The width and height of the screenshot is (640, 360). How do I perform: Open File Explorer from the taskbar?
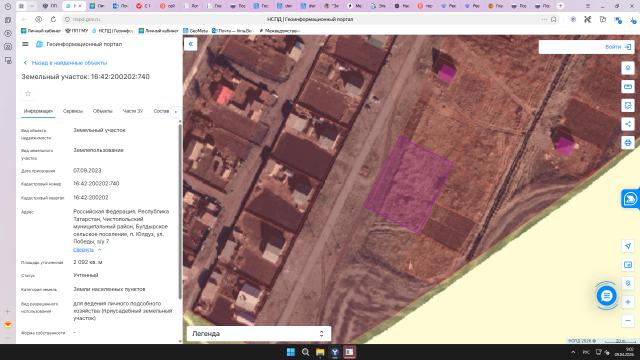pos(320,352)
